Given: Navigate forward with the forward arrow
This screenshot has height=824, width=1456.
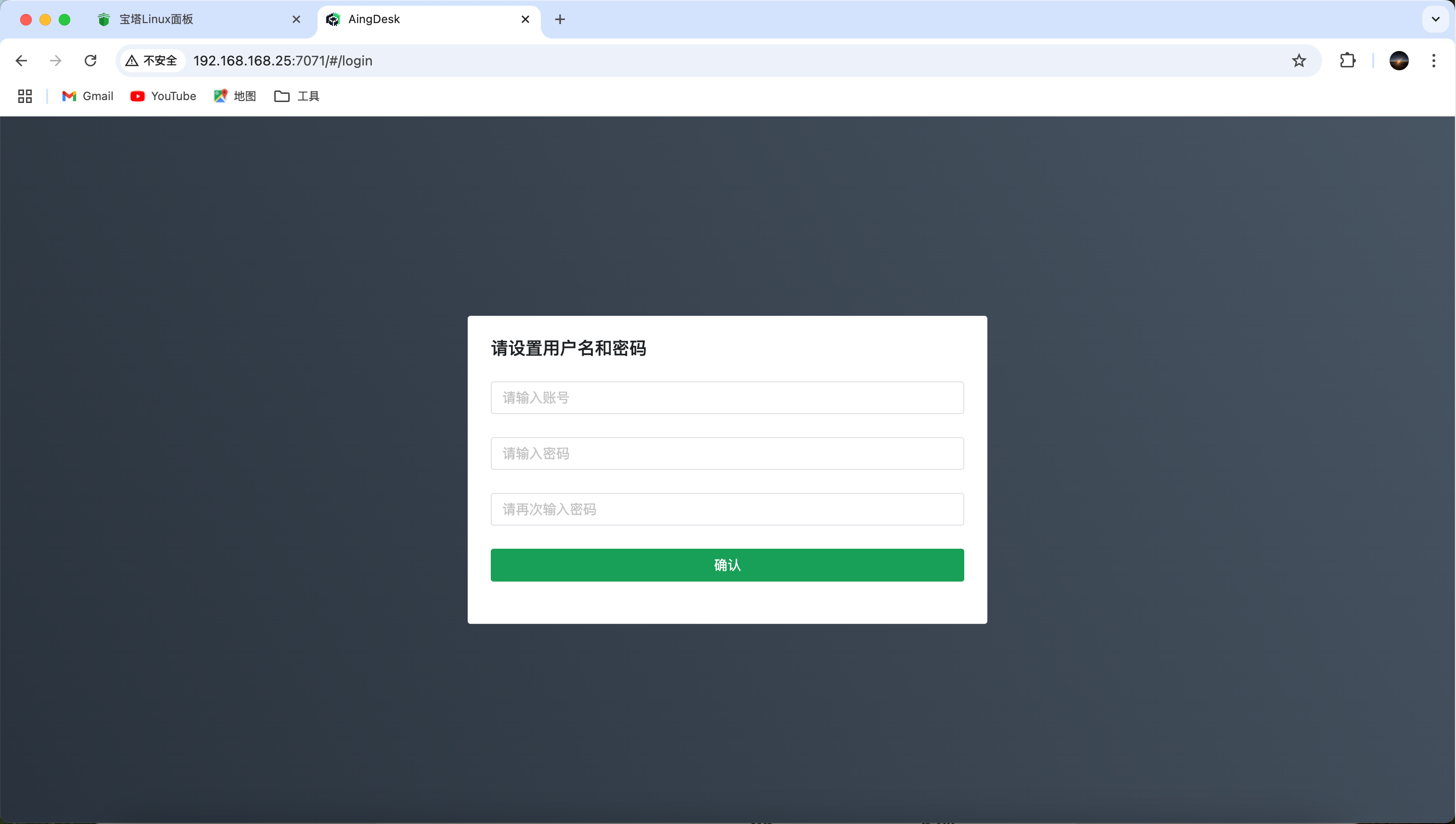Looking at the screenshot, I should [x=55, y=61].
